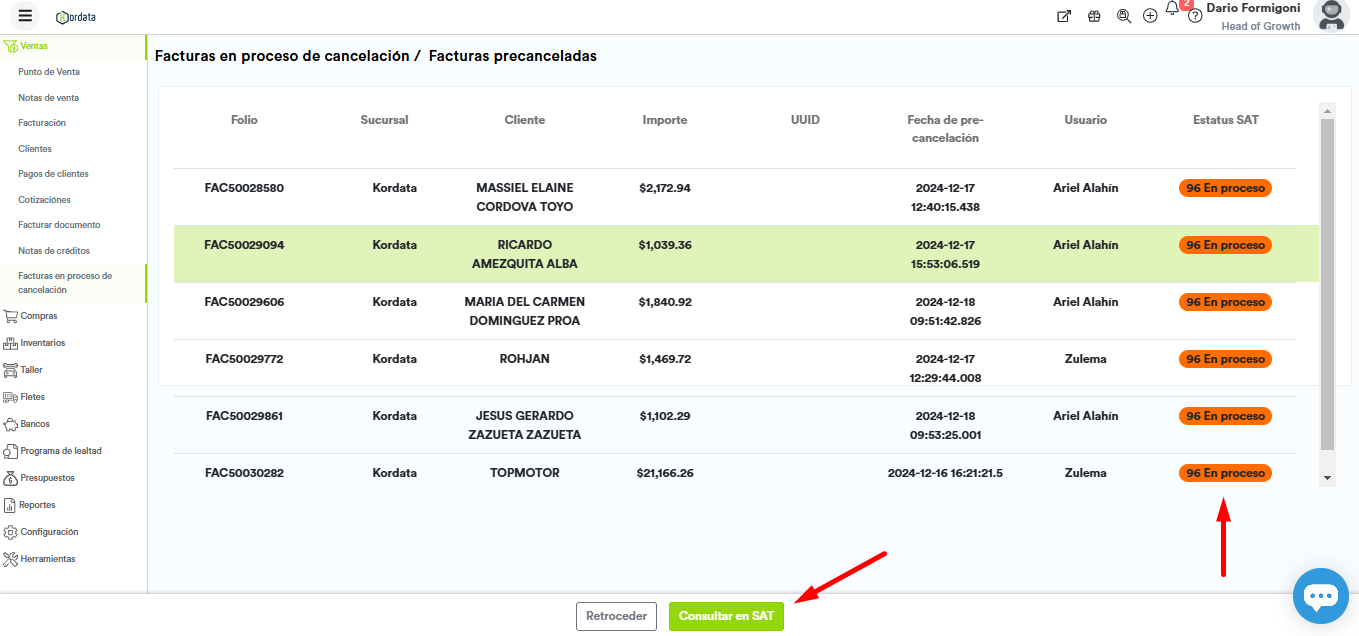Open the gift icon in top bar

coord(1094,16)
